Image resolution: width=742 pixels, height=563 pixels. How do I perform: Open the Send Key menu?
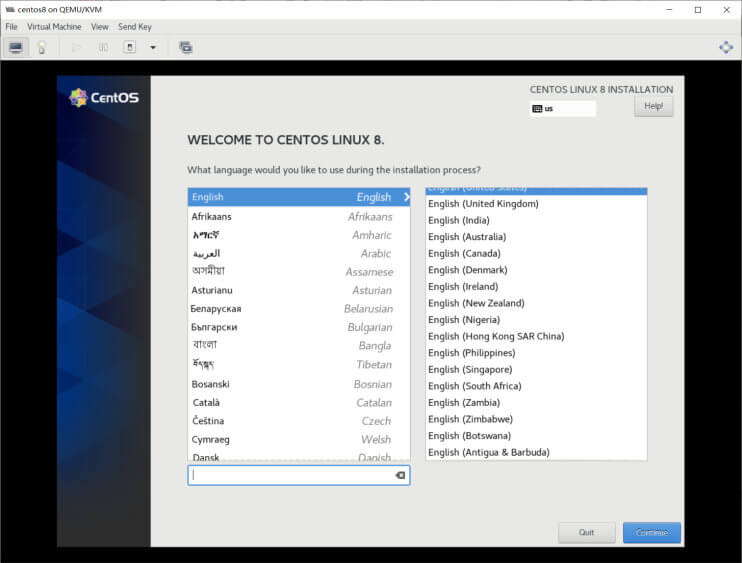point(135,27)
